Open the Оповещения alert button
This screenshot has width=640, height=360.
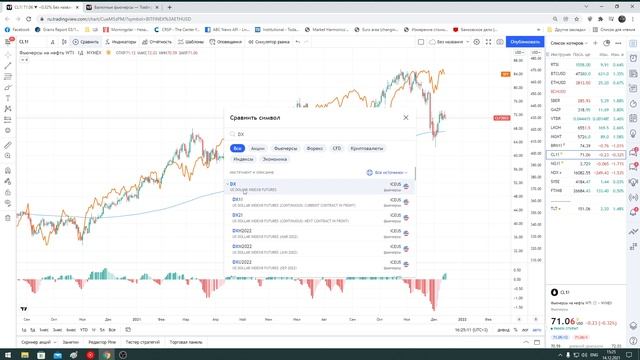tap(225, 42)
